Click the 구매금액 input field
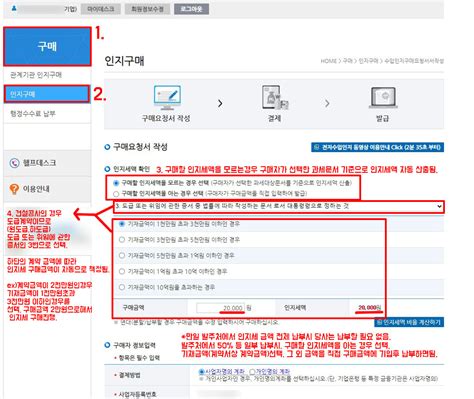474x399 pixels. point(220,308)
